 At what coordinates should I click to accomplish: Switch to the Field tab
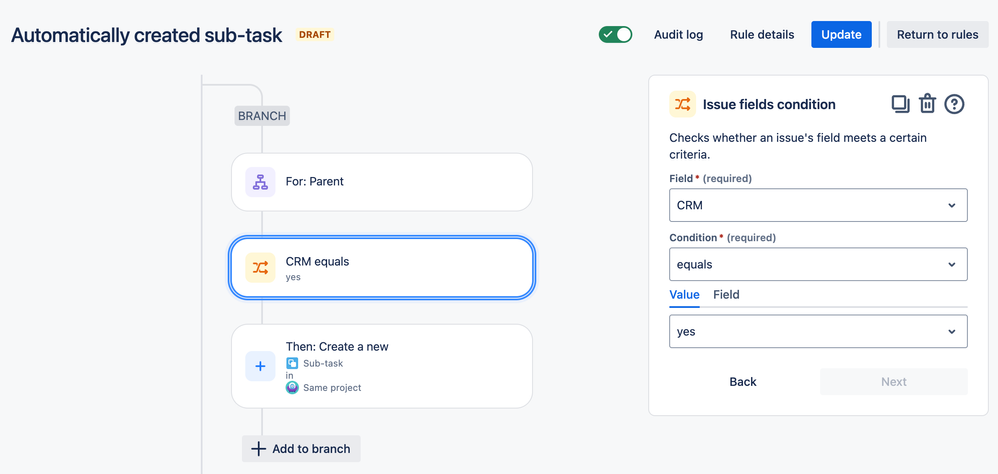726,295
